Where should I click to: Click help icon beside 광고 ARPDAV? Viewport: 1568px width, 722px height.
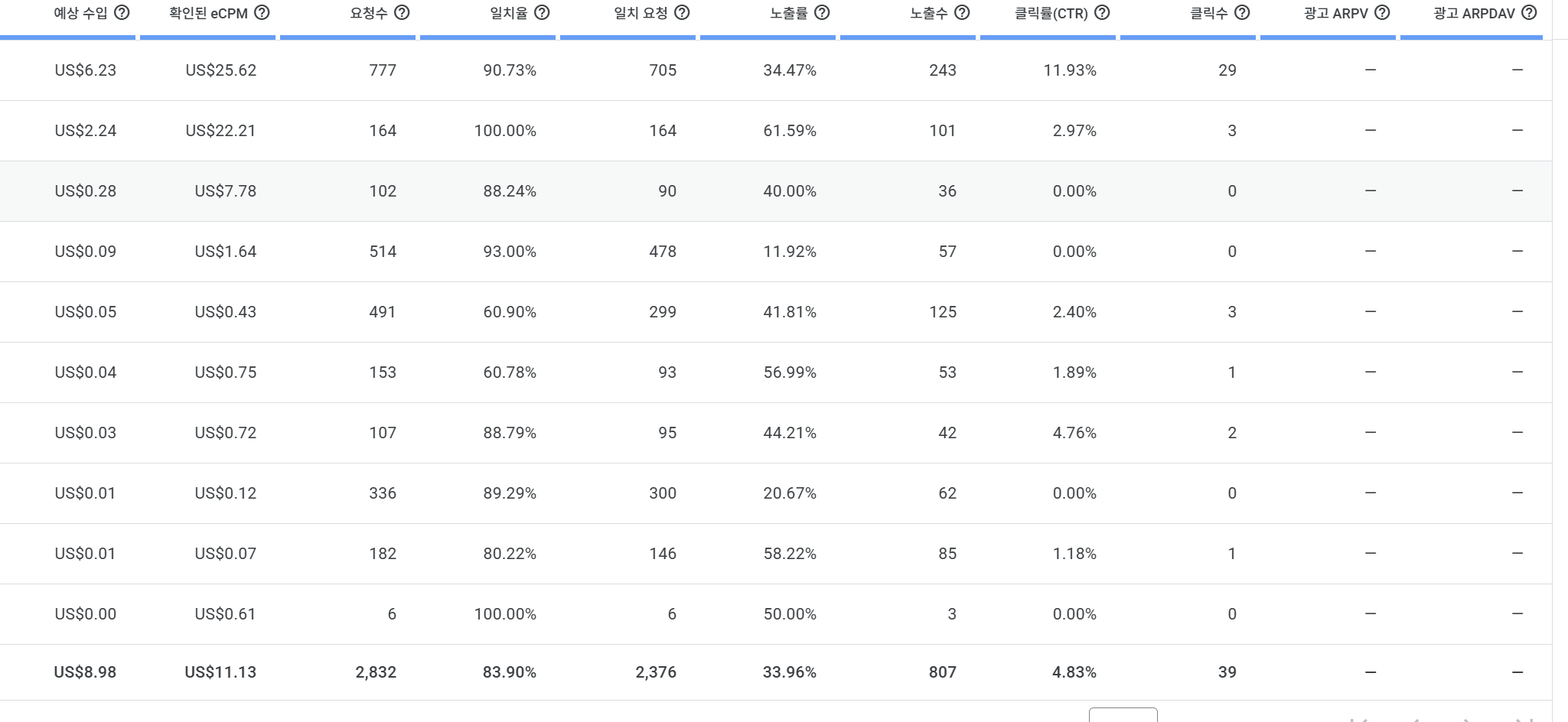click(x=1529, y=12)
